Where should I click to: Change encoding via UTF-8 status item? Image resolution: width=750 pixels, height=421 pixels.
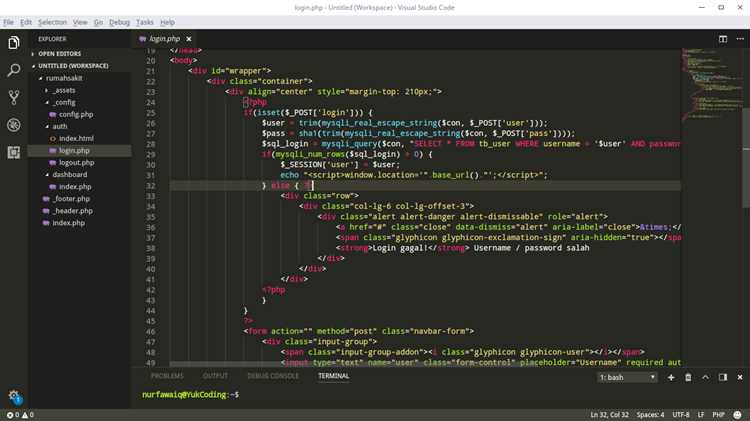click(681, 415)
